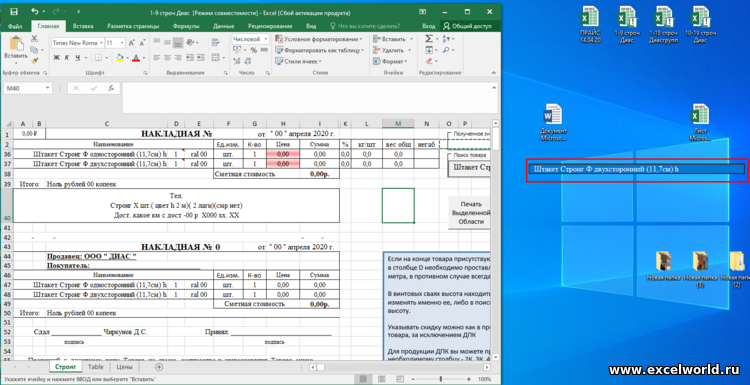Open the Name Box M40 dropdown
This screenshot has width=750, height=385.
pyautogui.click(x=48, y=88)
